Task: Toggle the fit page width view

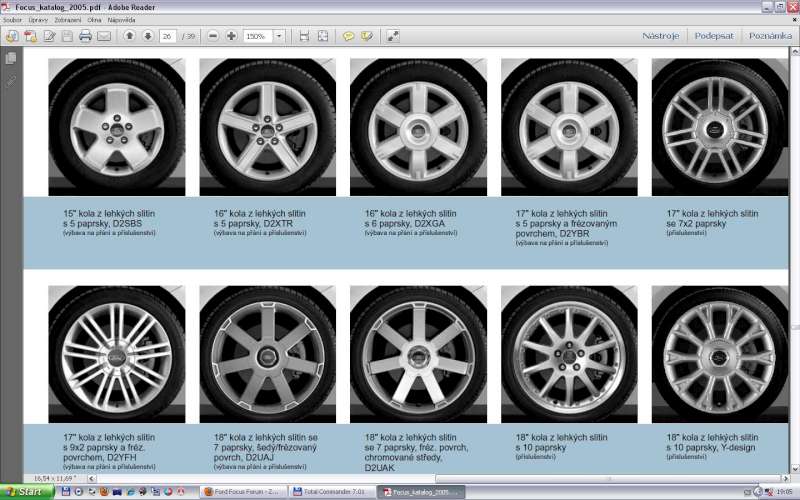Action: click(x=304, y=36)
